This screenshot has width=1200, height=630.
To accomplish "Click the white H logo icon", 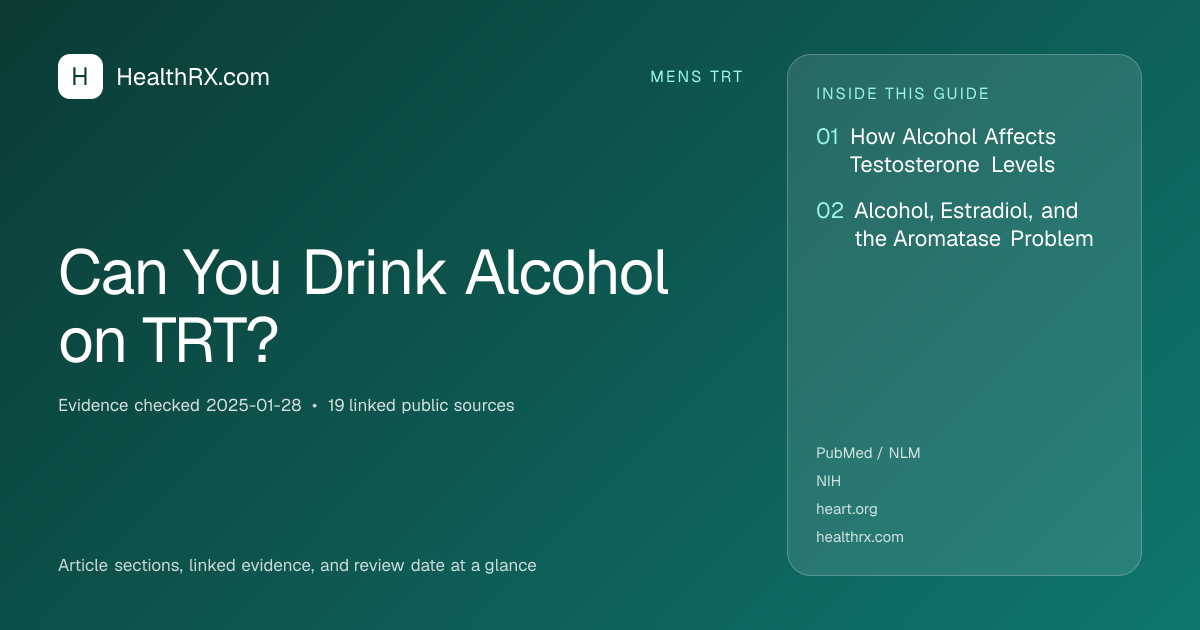I will 80,76.
